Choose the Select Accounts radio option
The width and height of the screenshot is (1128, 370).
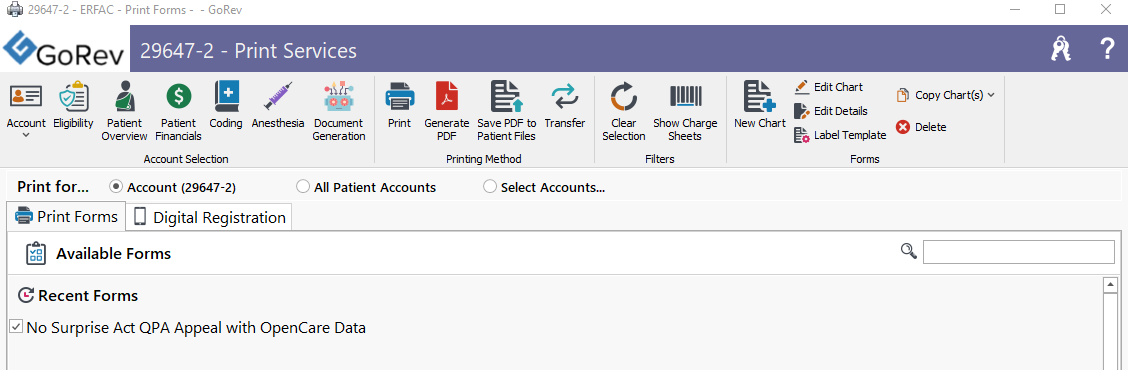[490, 187]
